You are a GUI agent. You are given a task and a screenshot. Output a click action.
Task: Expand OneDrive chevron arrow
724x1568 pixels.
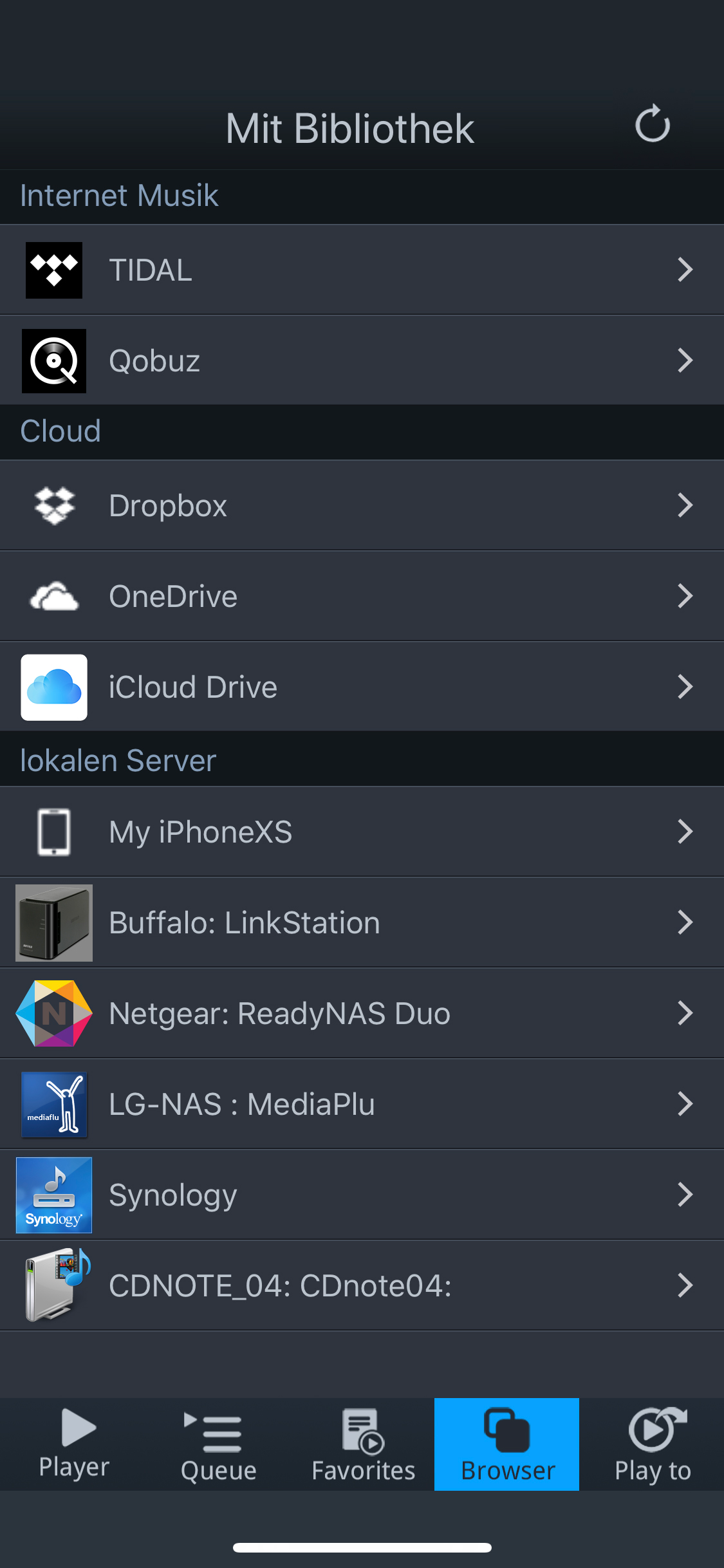[685, 596]
